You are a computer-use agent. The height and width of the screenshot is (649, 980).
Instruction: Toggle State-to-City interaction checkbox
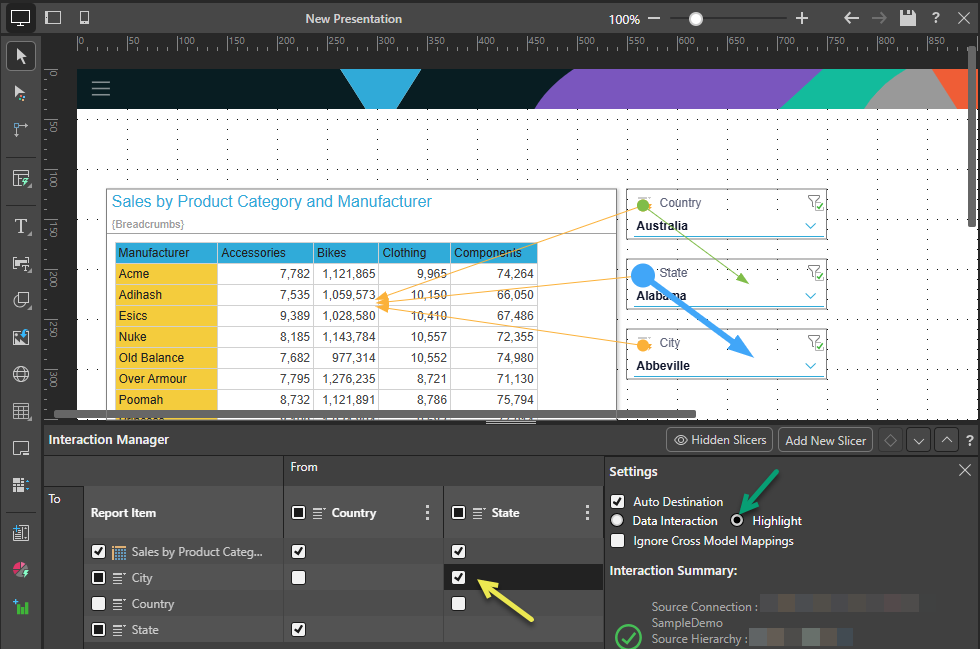(x=458, y=577)
